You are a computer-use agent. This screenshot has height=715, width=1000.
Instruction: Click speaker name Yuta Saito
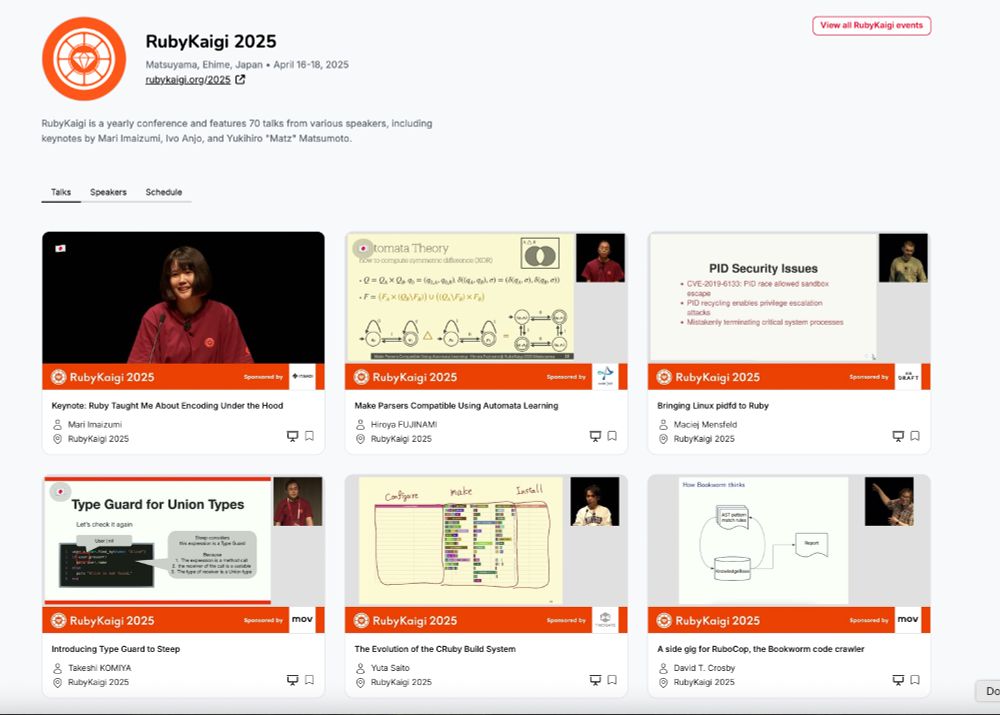tap(390, 668)
